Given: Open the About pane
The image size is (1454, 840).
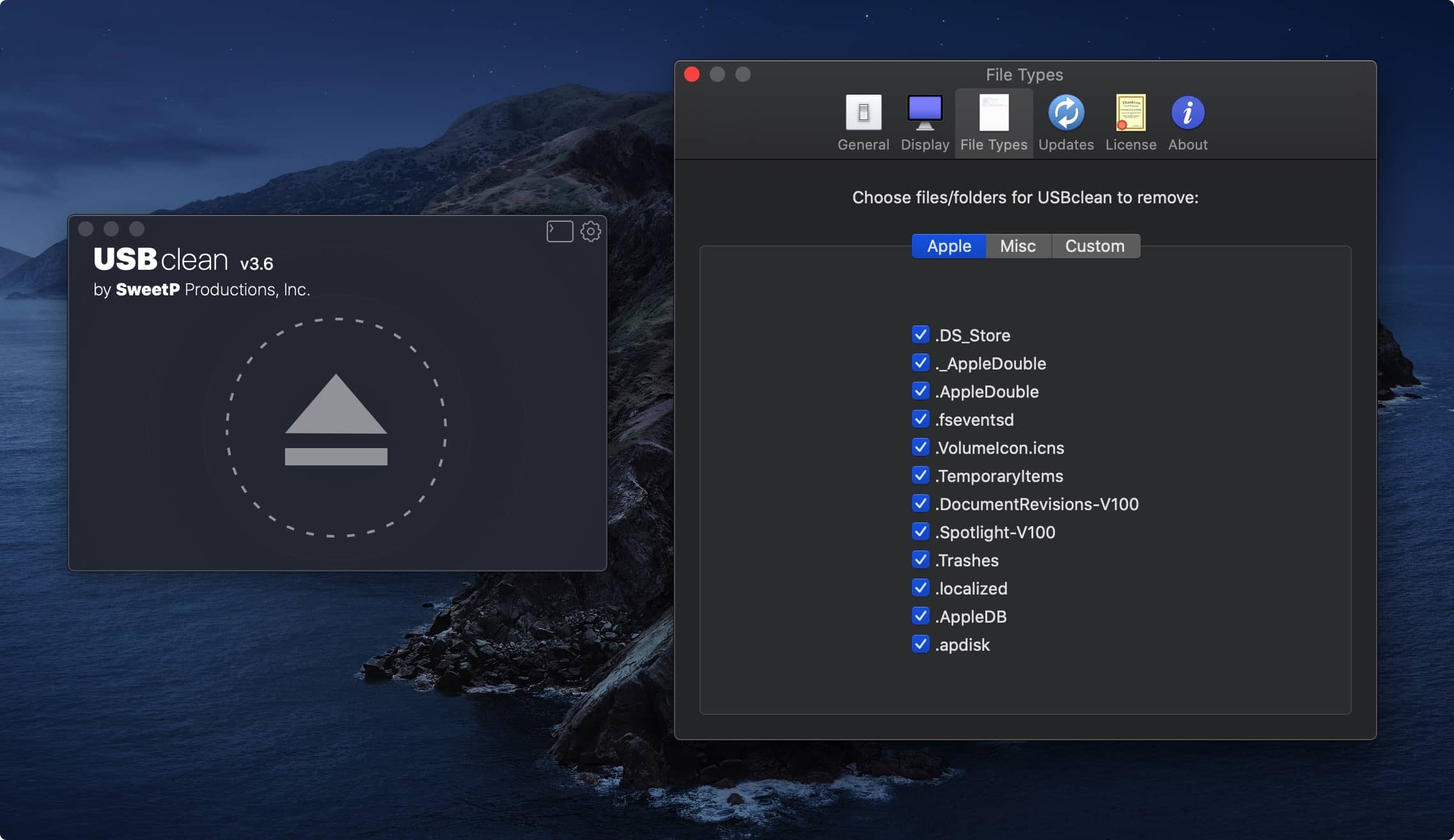Looking at the screenshot, I should 1187,123.
